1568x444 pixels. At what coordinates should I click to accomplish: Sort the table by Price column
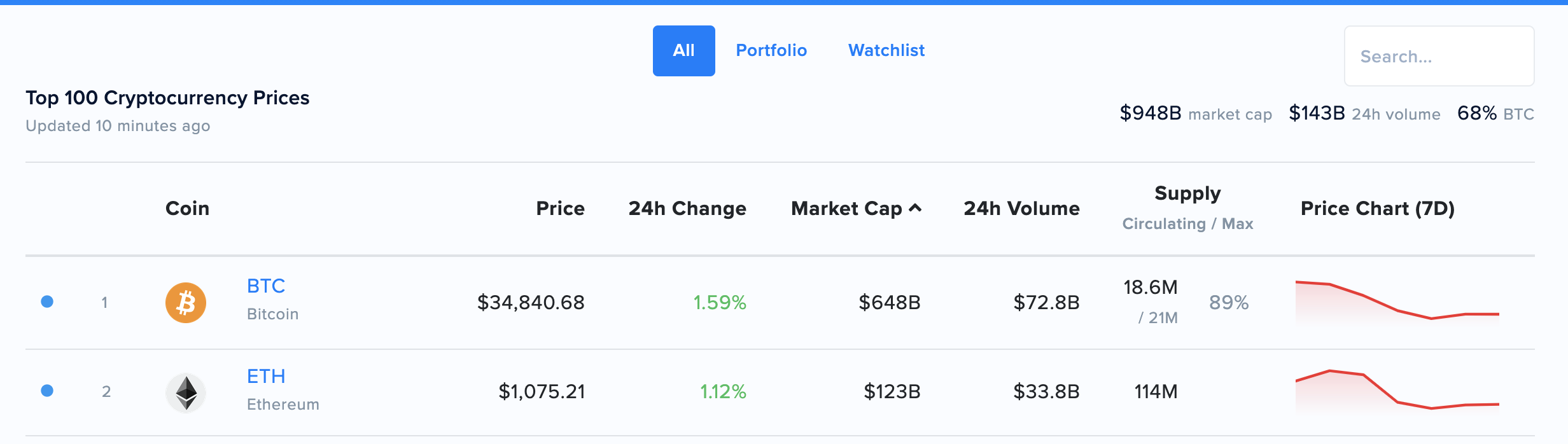click(560, 208)
